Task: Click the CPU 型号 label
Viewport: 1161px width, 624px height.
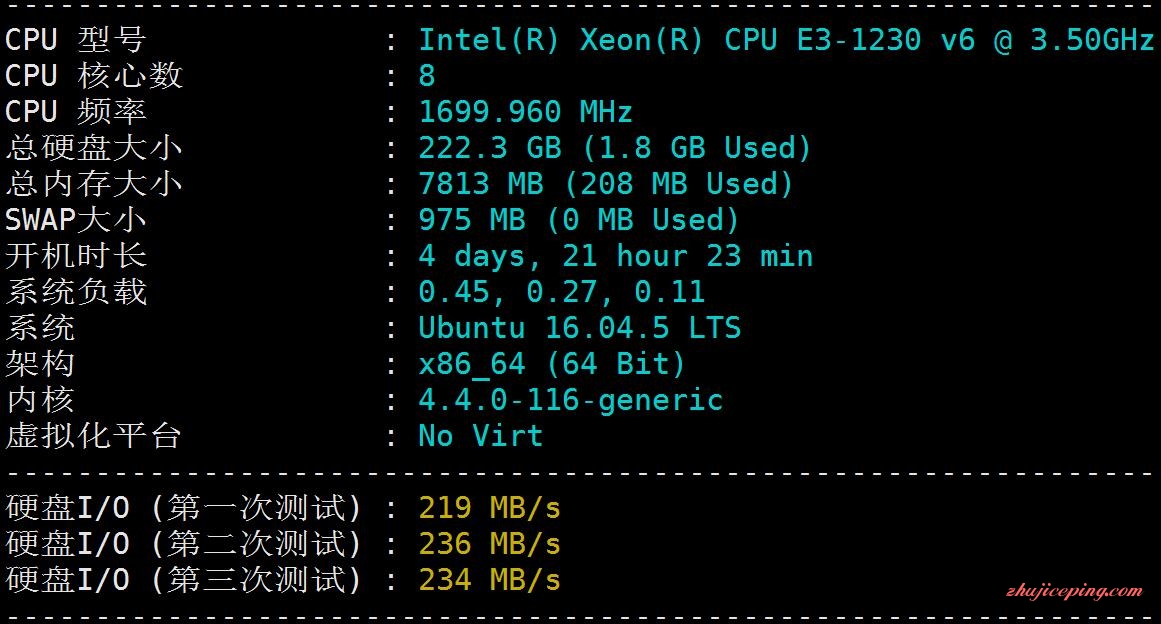Action: 76,40
